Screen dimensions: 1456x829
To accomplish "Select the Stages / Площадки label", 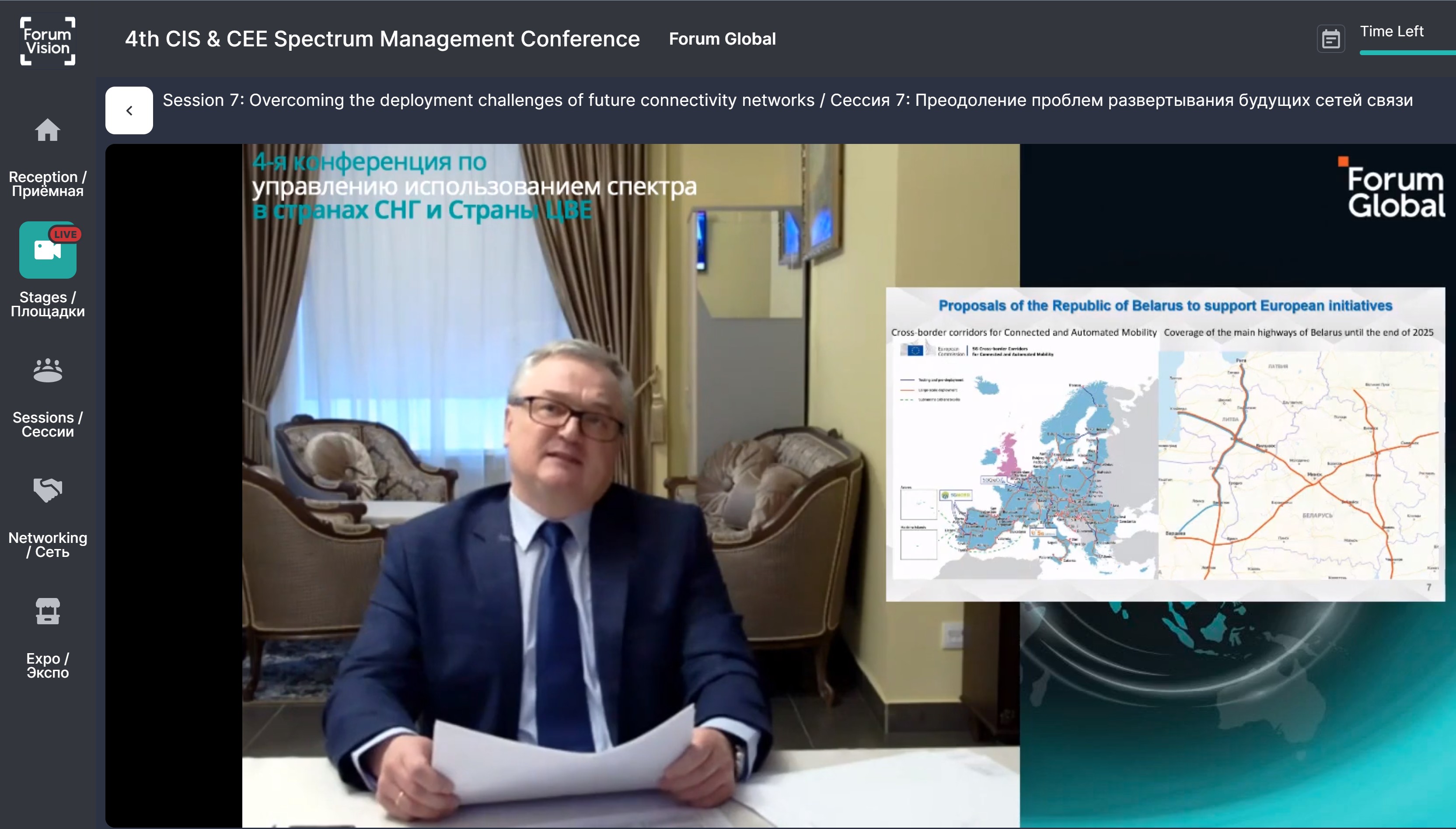I will point(48,304).
